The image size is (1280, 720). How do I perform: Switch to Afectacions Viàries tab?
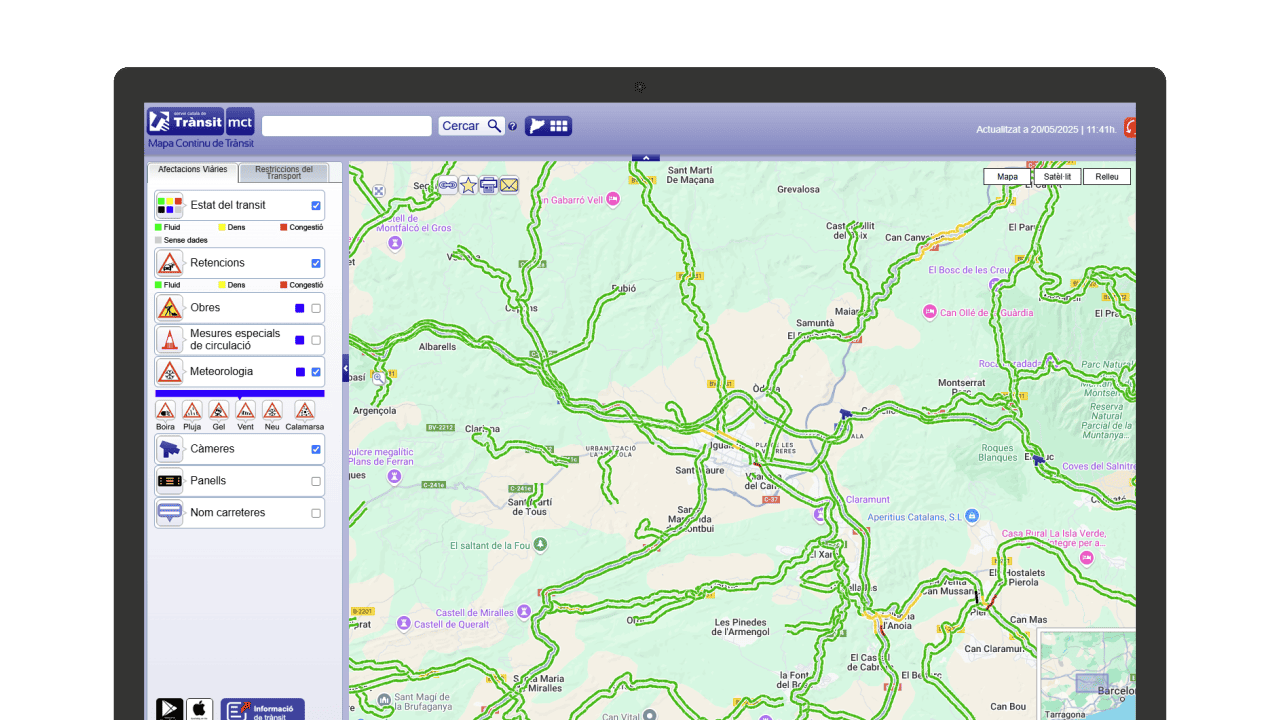193,171
